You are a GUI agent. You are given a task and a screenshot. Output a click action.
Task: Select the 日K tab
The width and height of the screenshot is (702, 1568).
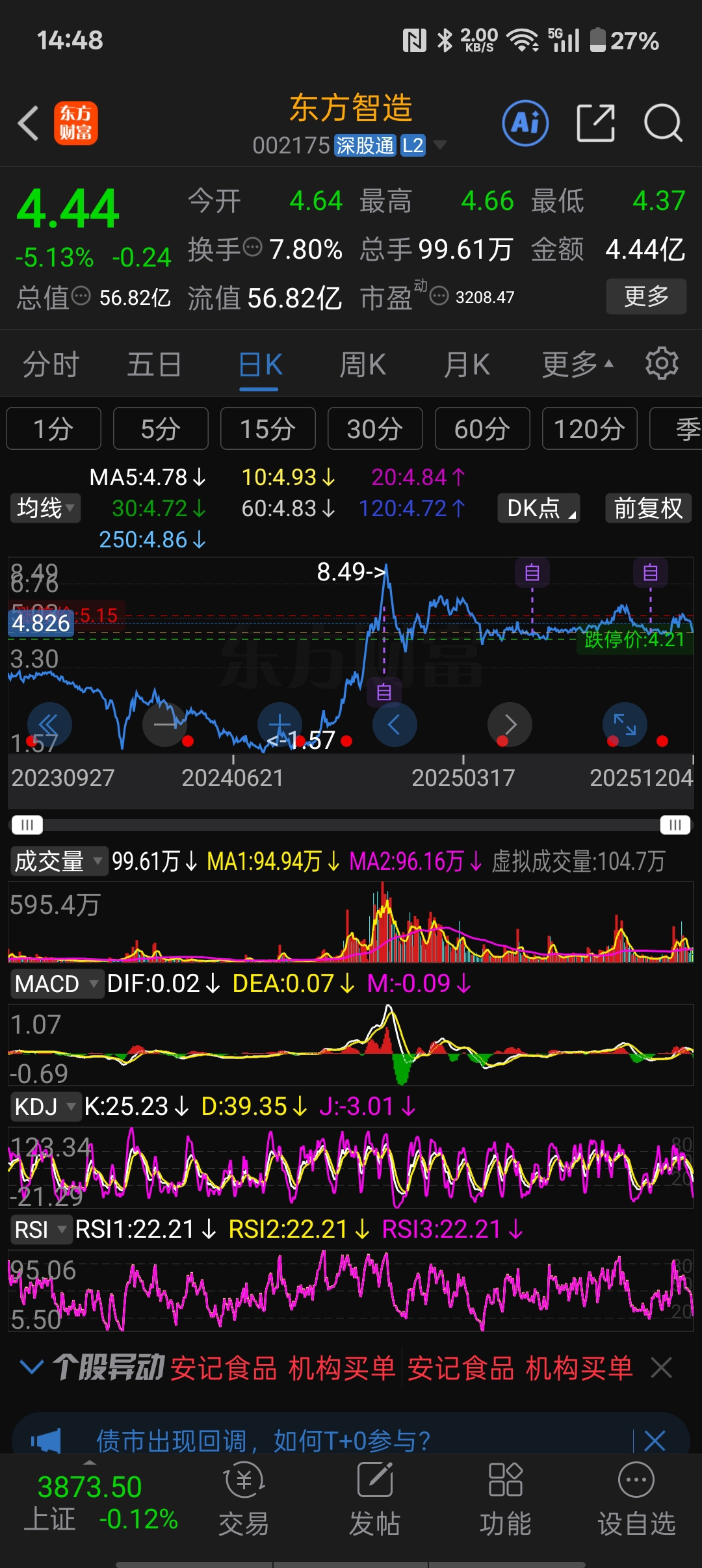259,364
